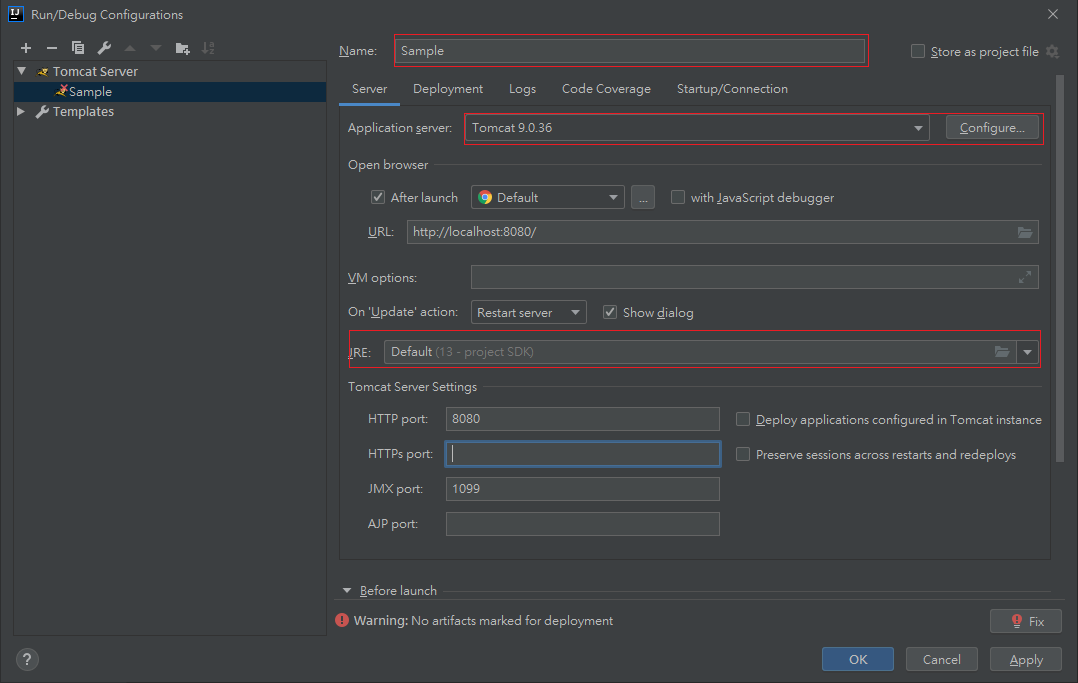Click the red warning error icon
Viewport: 1078px width, 683px height.
coord(342,620)
